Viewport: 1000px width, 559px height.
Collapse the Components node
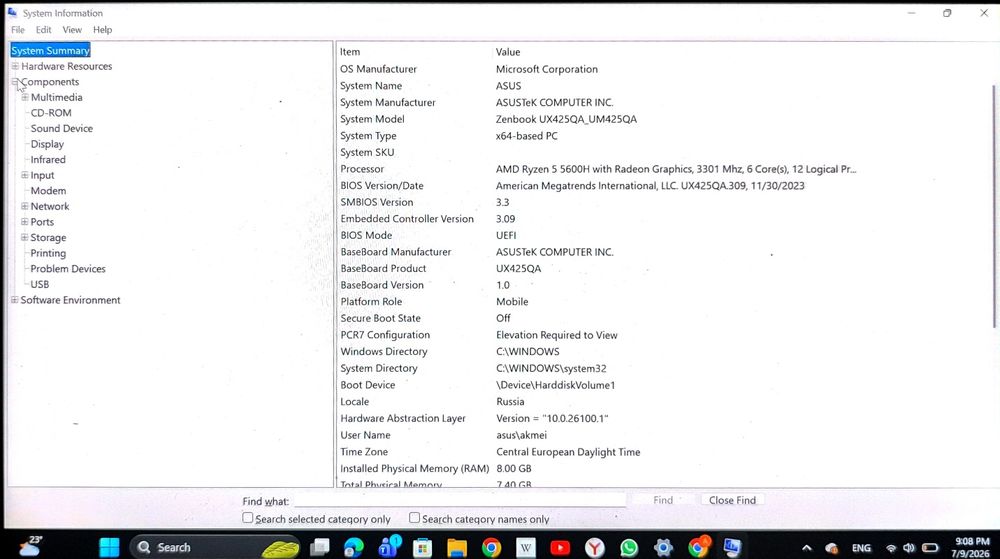tap(15, 82)
